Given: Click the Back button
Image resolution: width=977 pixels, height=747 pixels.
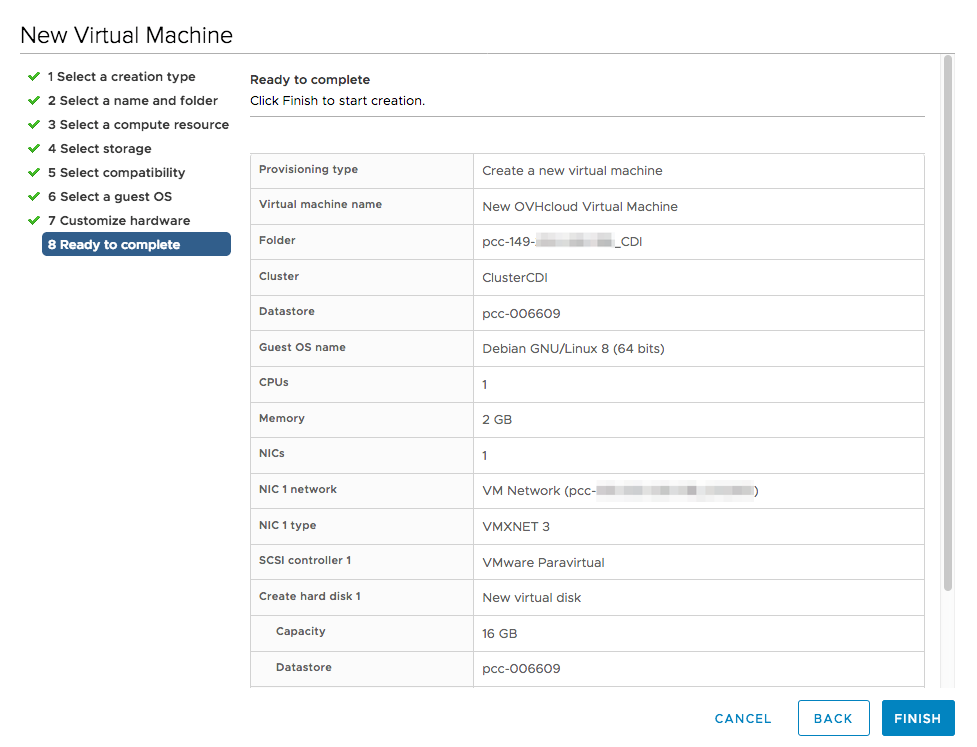Looking at the screenshot, I should coord(833,718).
